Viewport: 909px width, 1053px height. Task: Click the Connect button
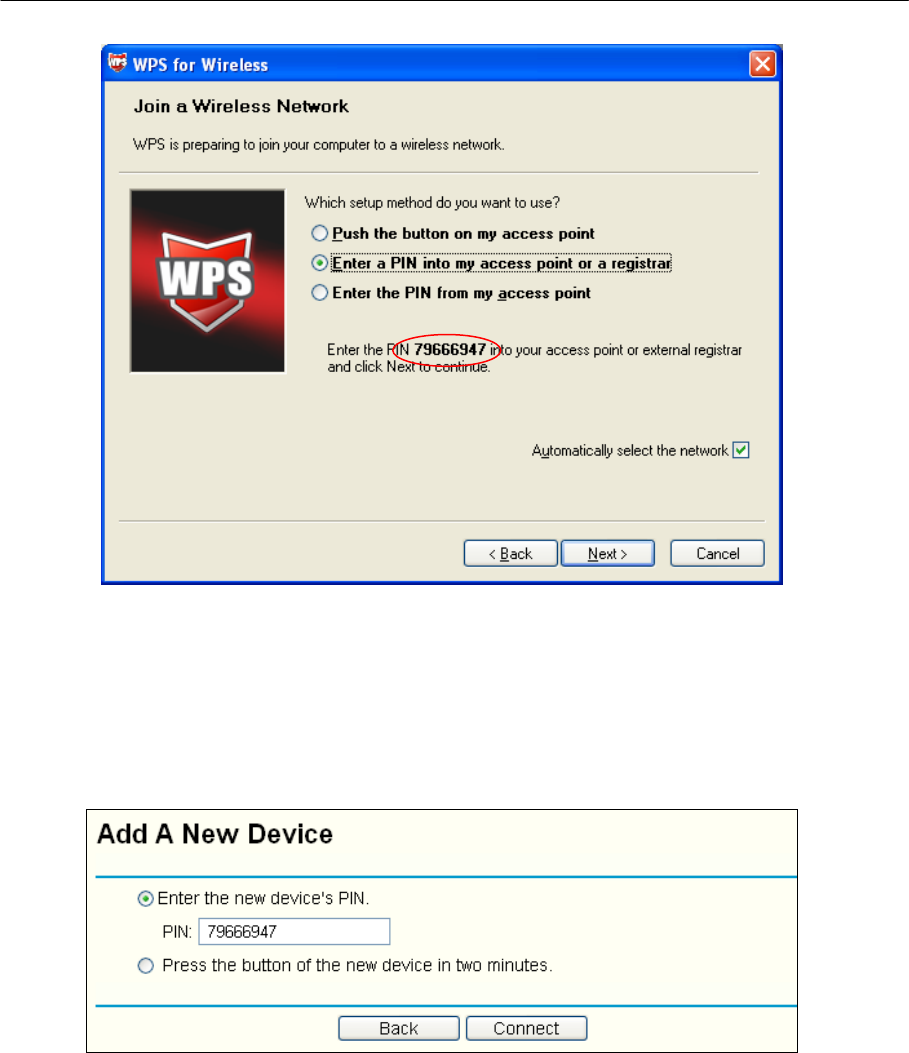tap(526, 1028)
